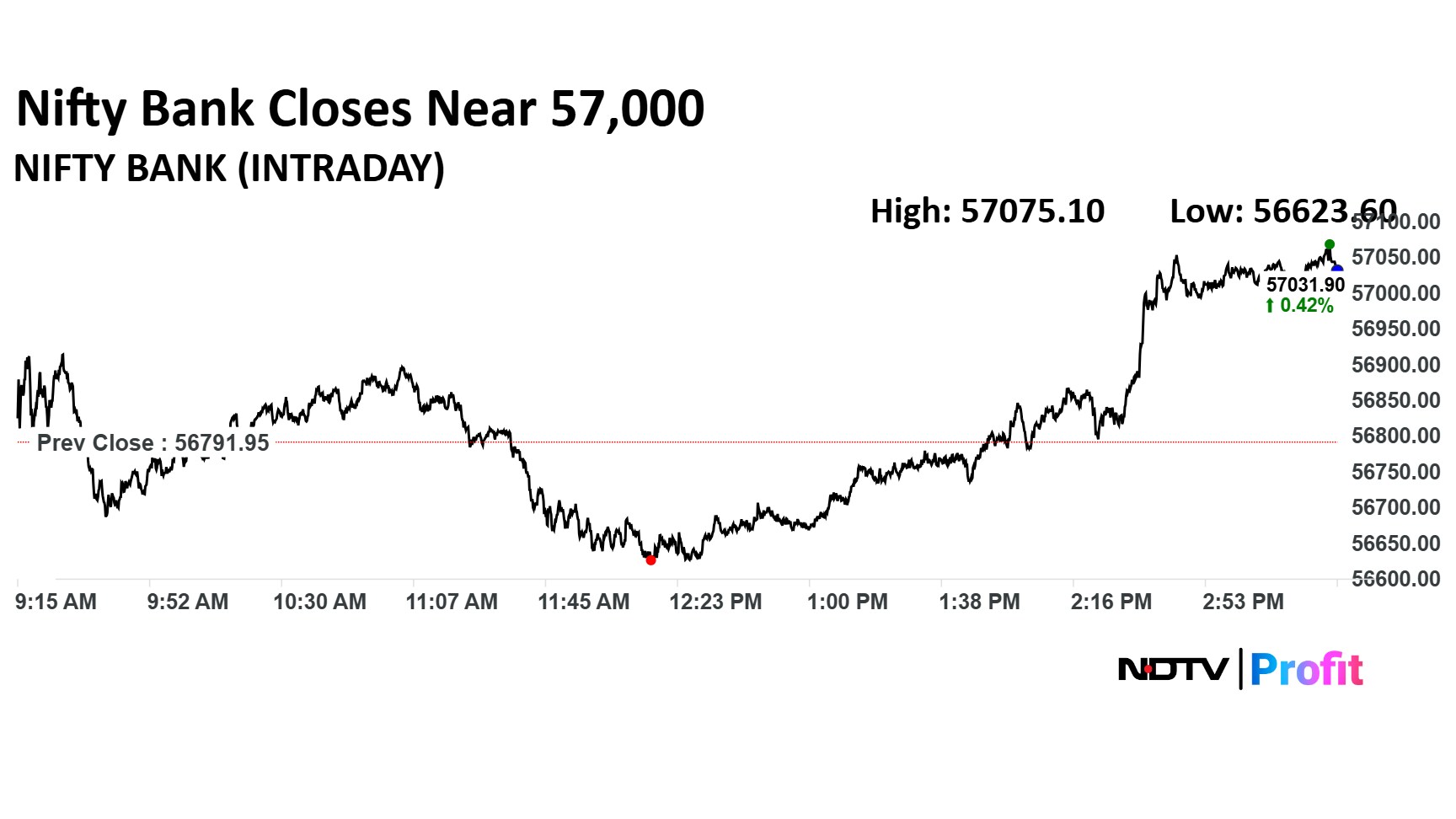Click the 9:15 AM time axis label
Image resolution: width=1456 pixels, height=819 pixels.
pos(56,602)
